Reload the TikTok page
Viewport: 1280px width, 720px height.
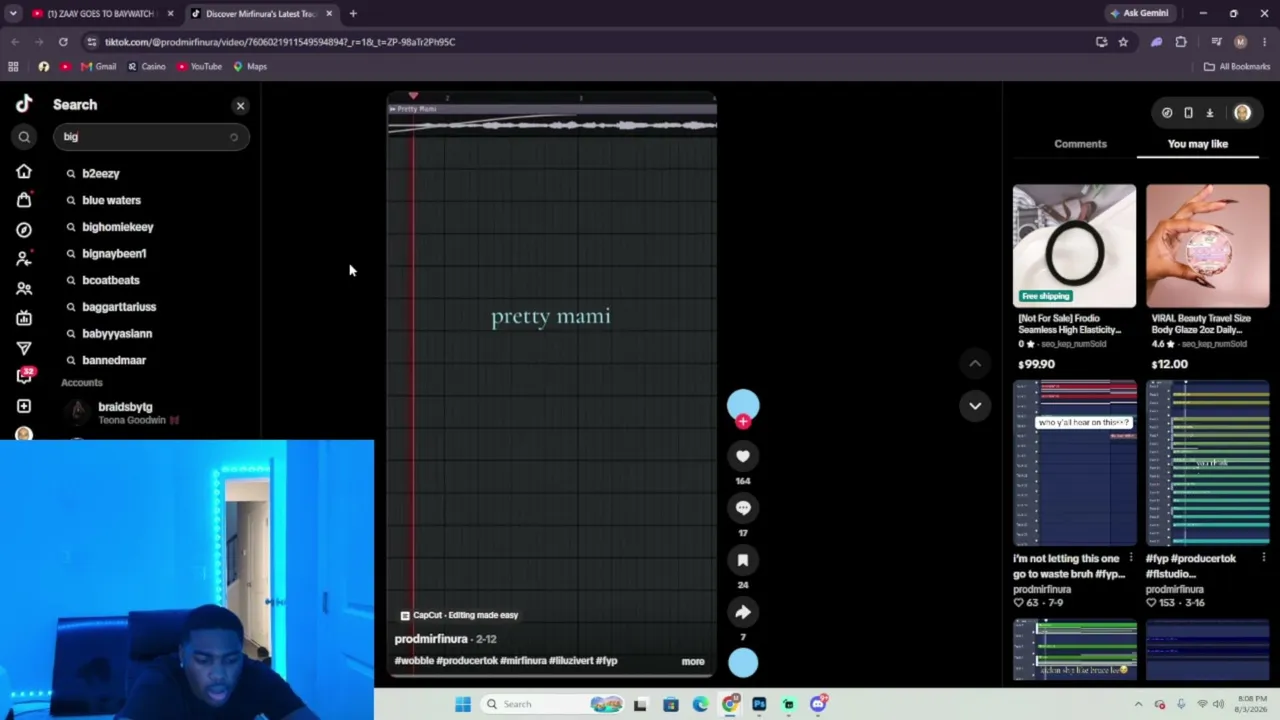(63, 42)
